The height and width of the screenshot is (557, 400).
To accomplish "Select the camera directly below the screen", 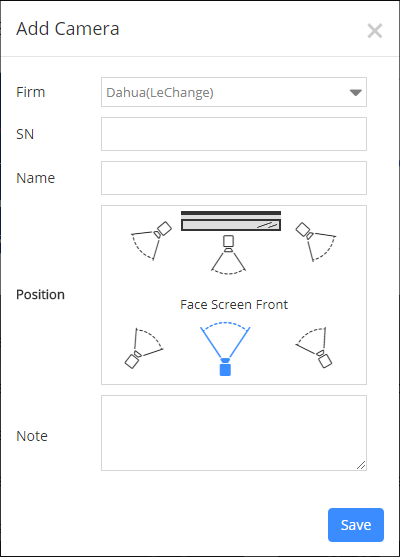I will pos(228,255).
